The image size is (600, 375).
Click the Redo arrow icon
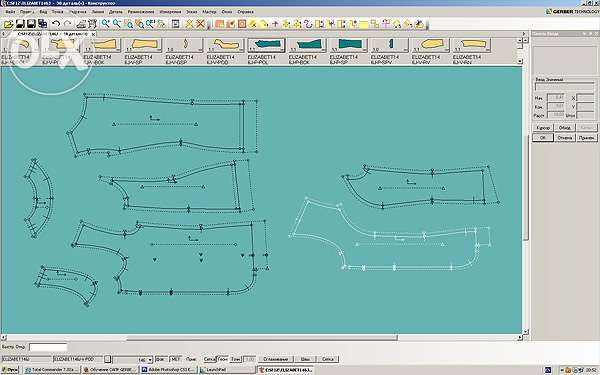67,24
